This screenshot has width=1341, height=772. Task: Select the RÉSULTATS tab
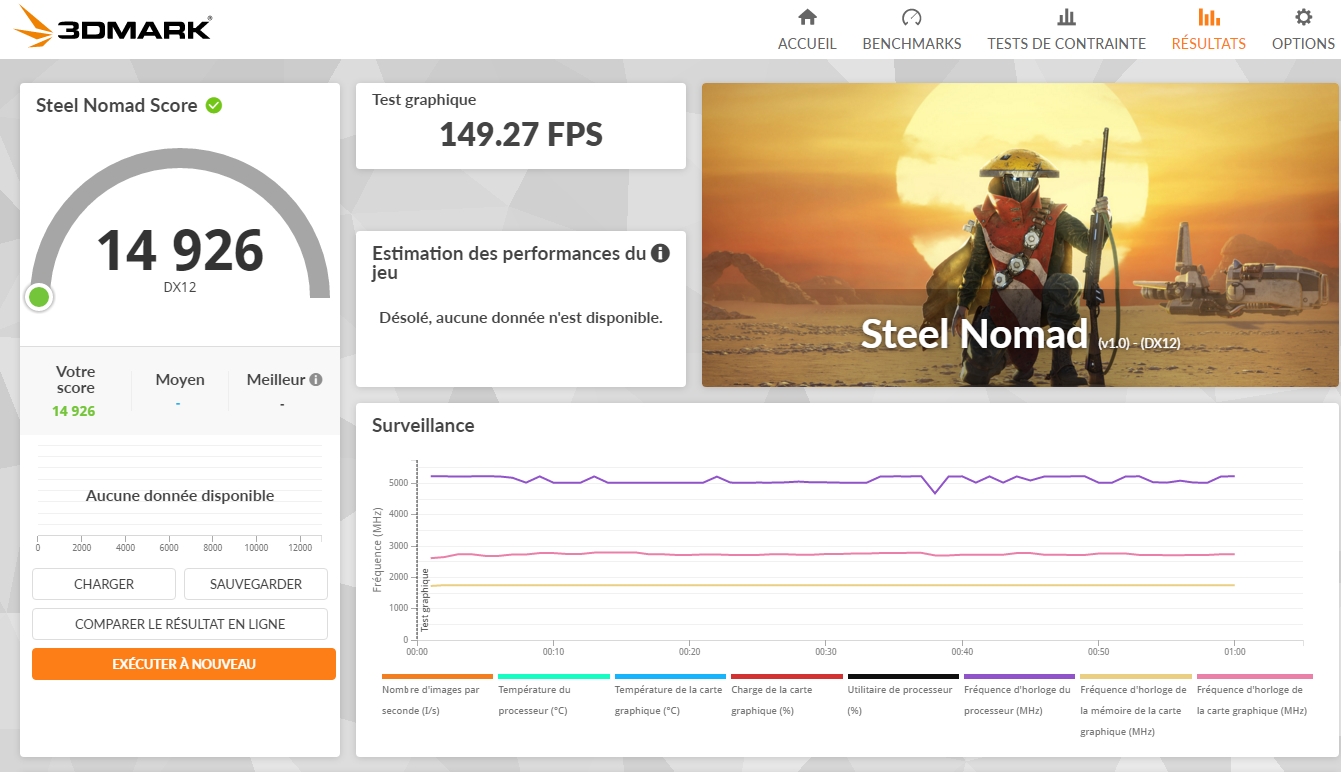point(1209,44)
